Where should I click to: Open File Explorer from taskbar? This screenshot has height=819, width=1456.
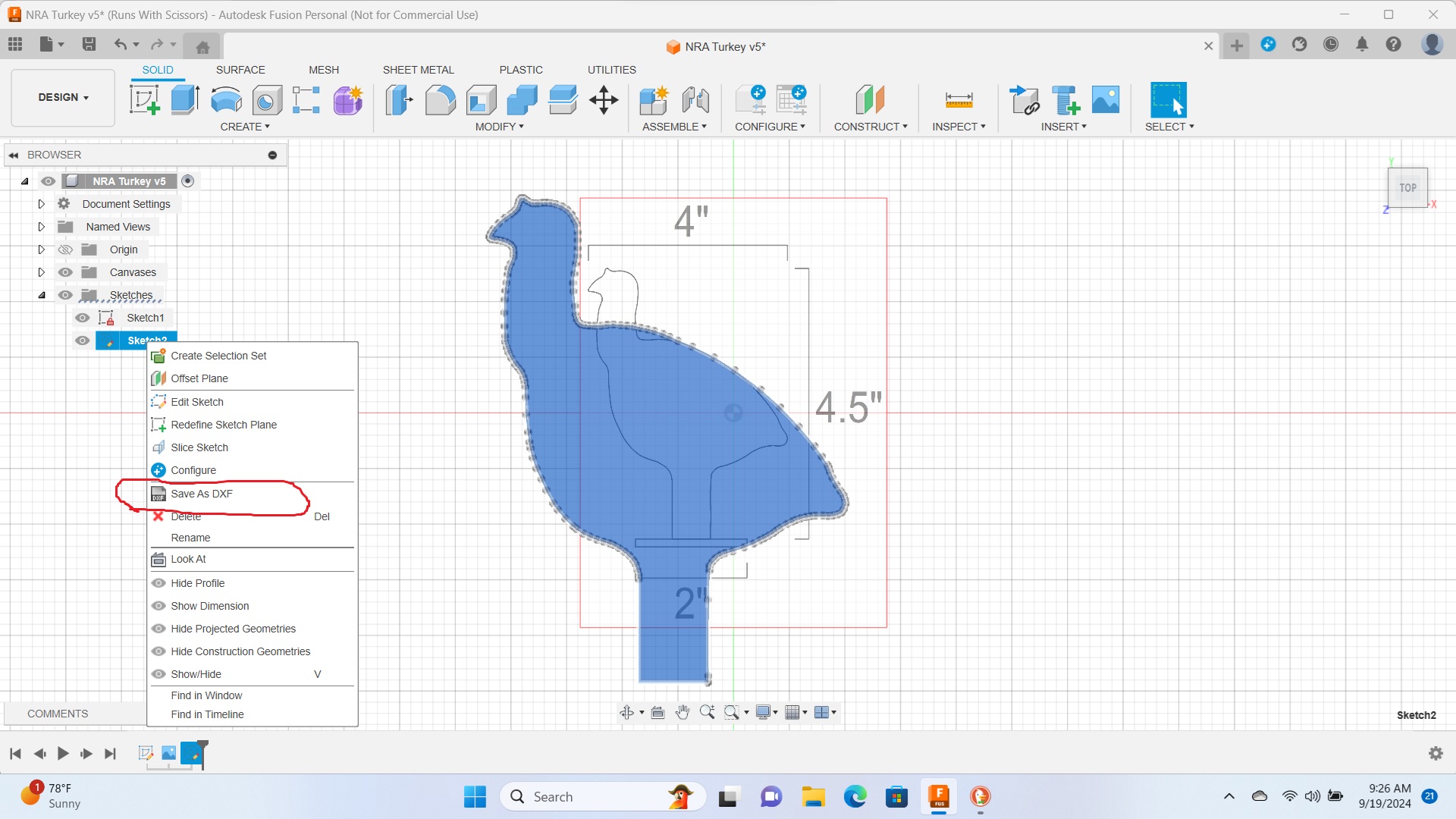click(813, 796)
